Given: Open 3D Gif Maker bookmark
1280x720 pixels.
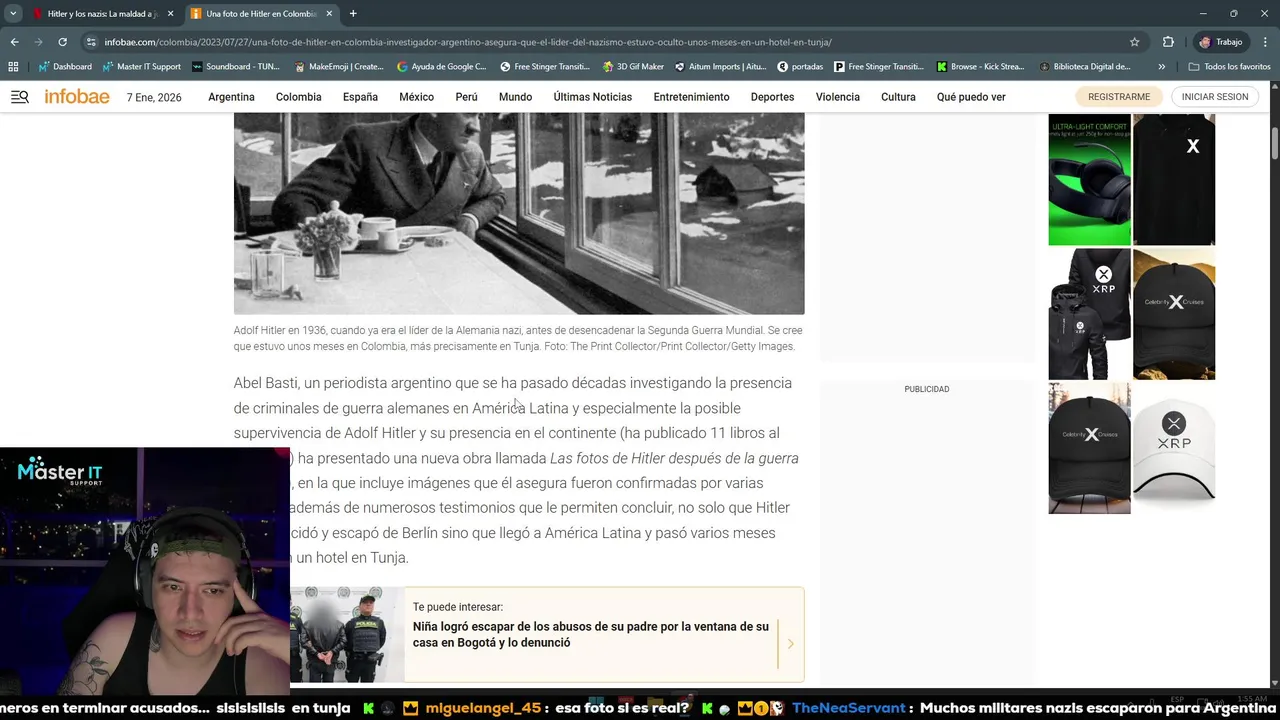Looking at the screenshot, I should pyautogui.click(x=634, y=67).
